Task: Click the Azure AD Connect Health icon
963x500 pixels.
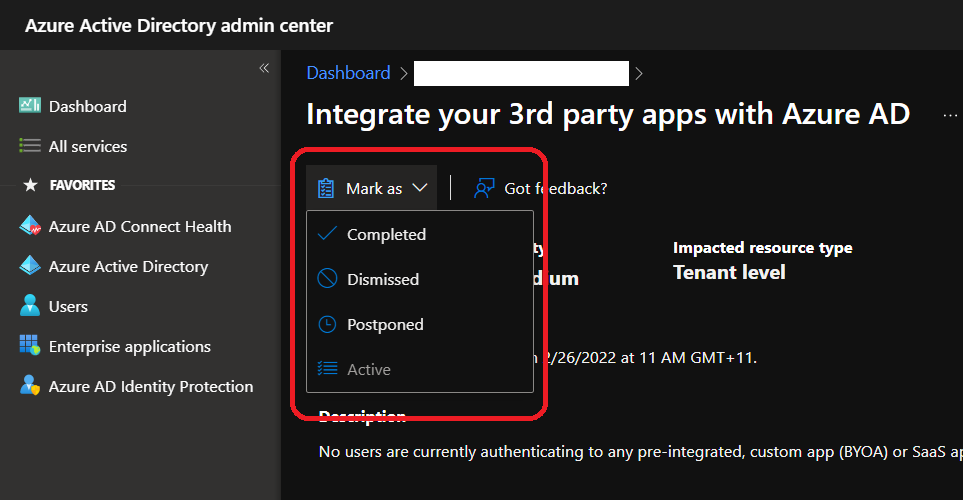Action: click(x=30, y=226)
